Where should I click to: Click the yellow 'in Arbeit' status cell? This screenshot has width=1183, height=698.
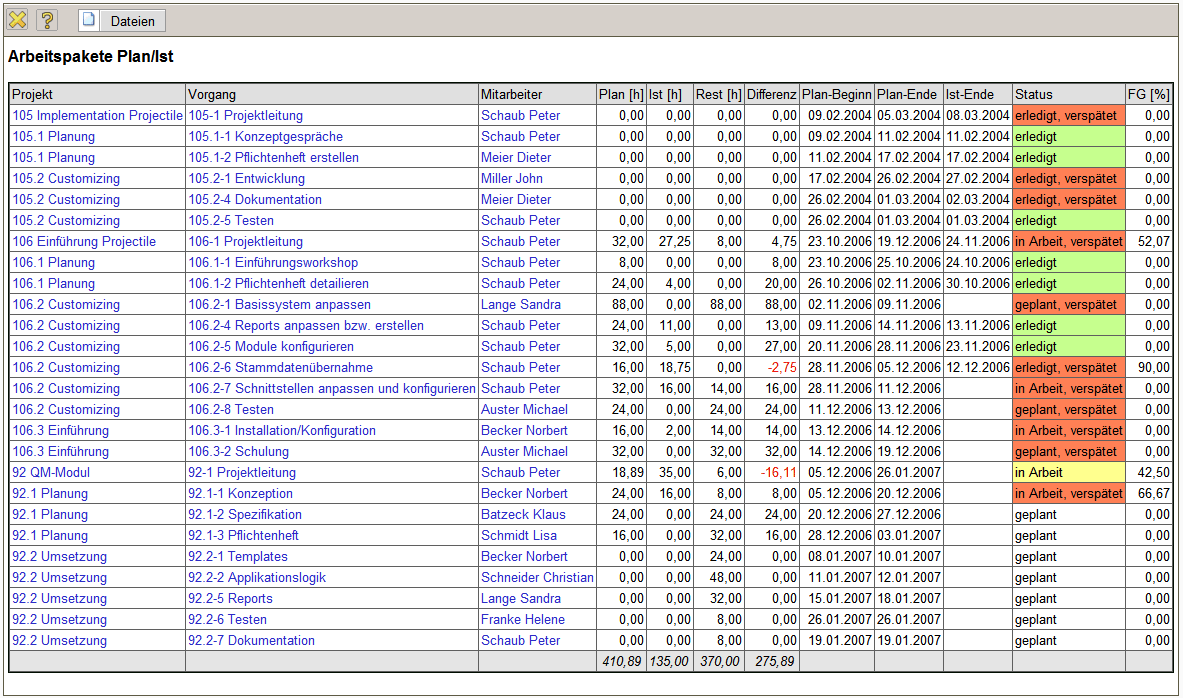coord(1068,473)
